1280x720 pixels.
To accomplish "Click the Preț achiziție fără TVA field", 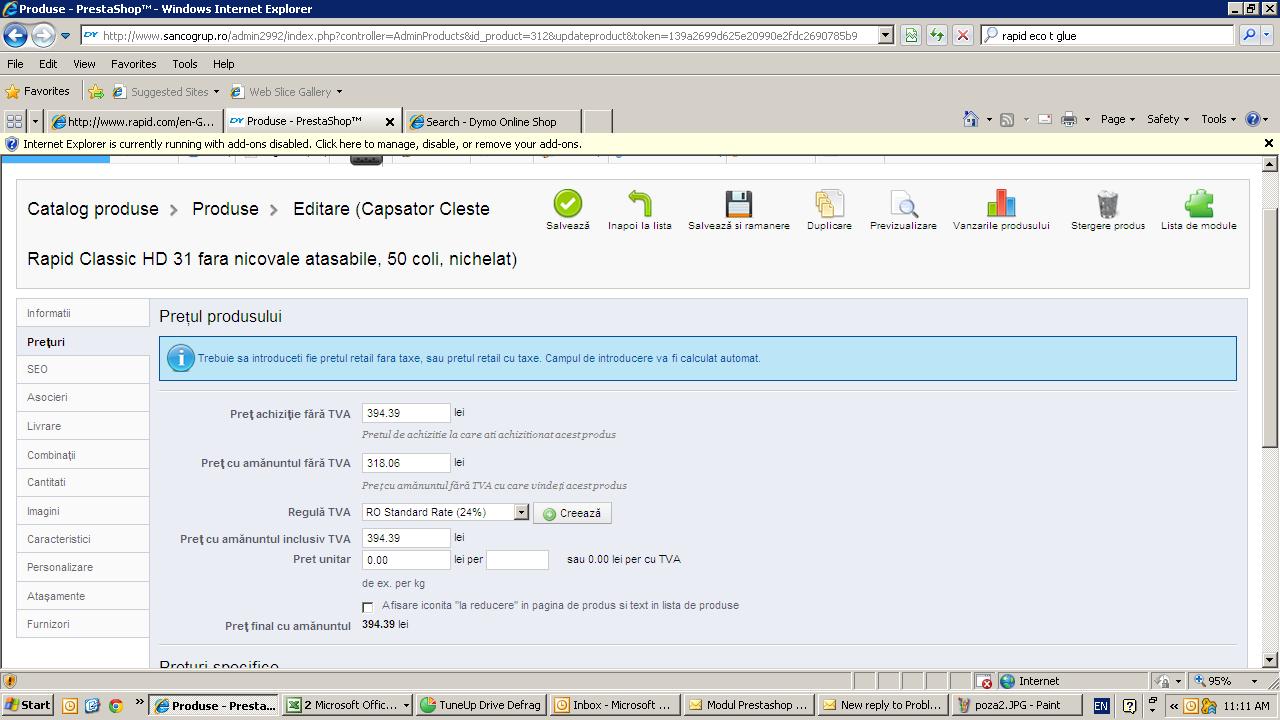I will 406,413.
